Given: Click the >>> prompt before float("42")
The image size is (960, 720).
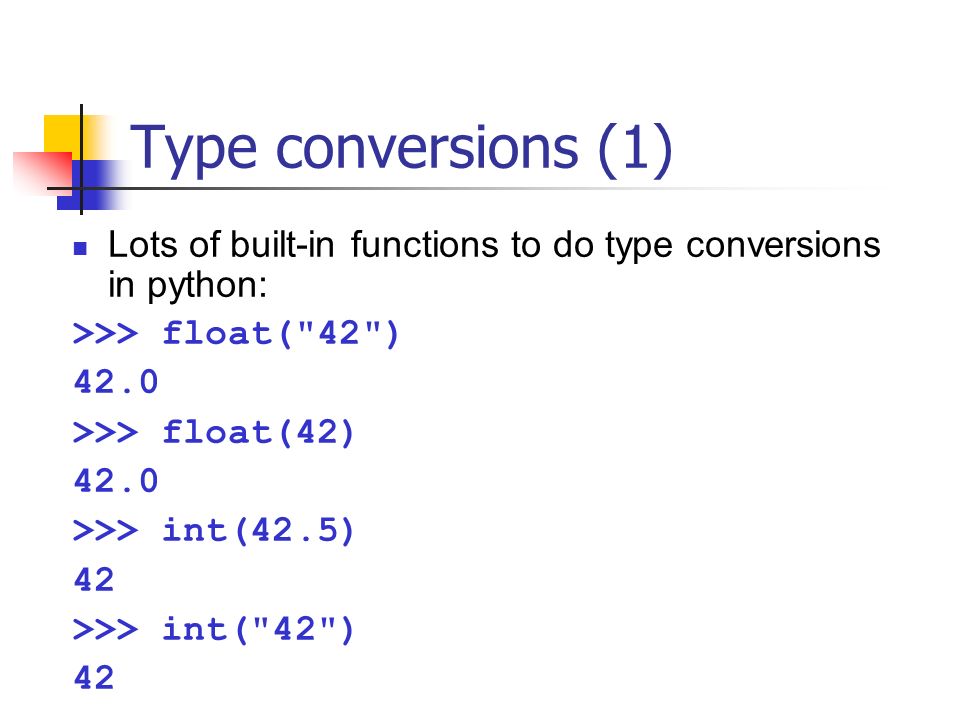Looking at the screenshot, I should [105, 334].
